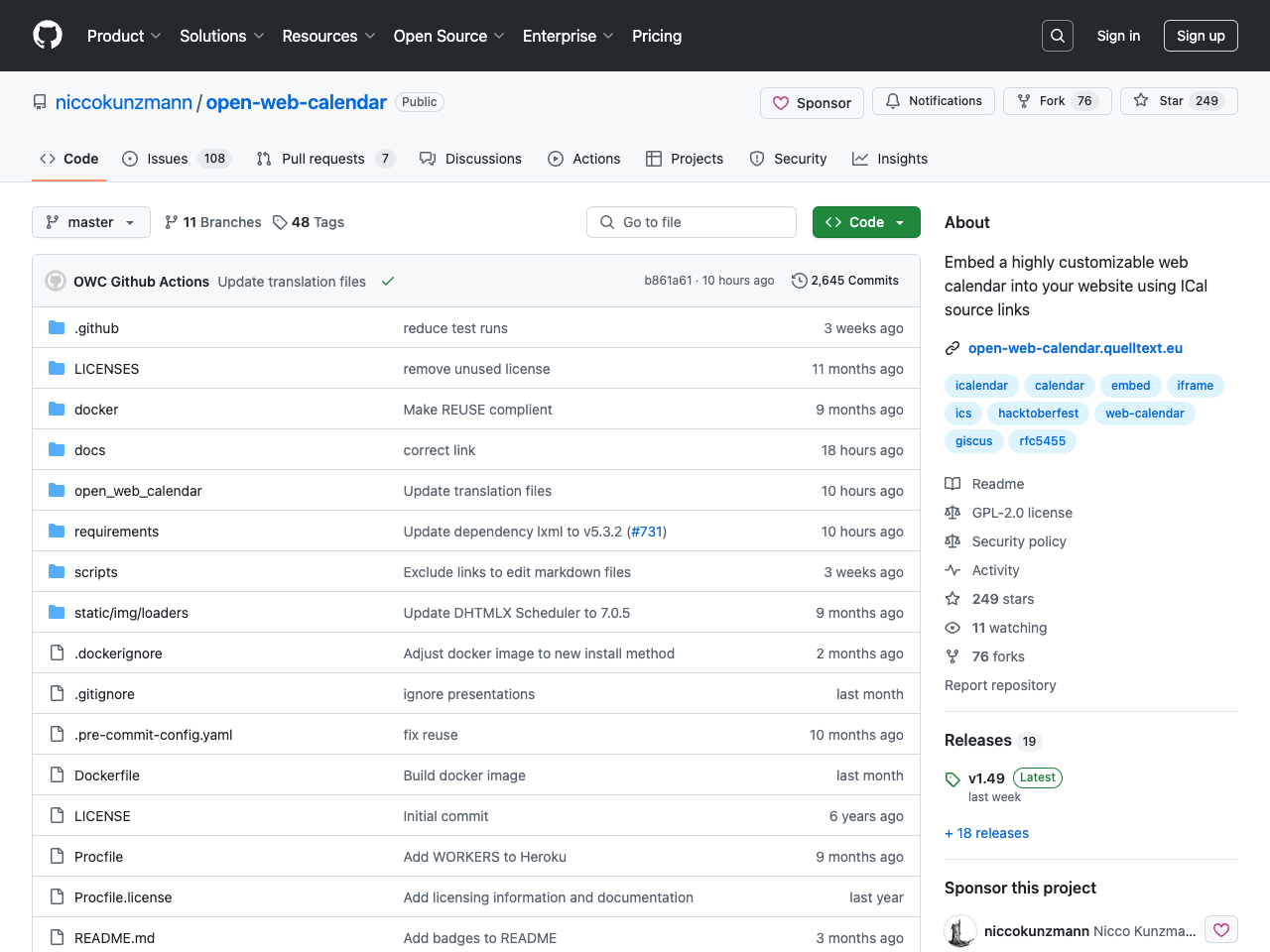Open the + 18 releases link
The height and width of the screenshot is (952, 1270).
pyautogui.click(x=986, y=833)
